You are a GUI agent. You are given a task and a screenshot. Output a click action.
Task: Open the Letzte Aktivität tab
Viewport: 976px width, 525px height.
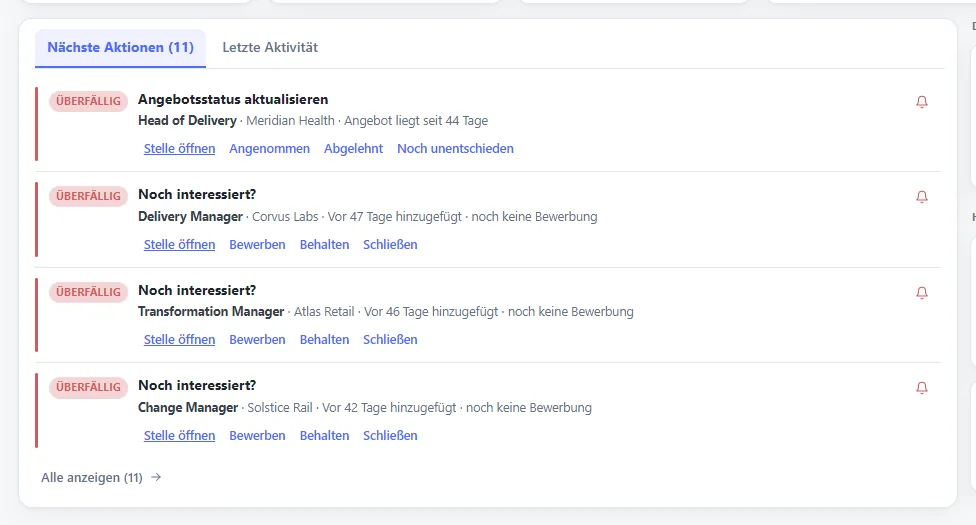[x=270, y=47]
